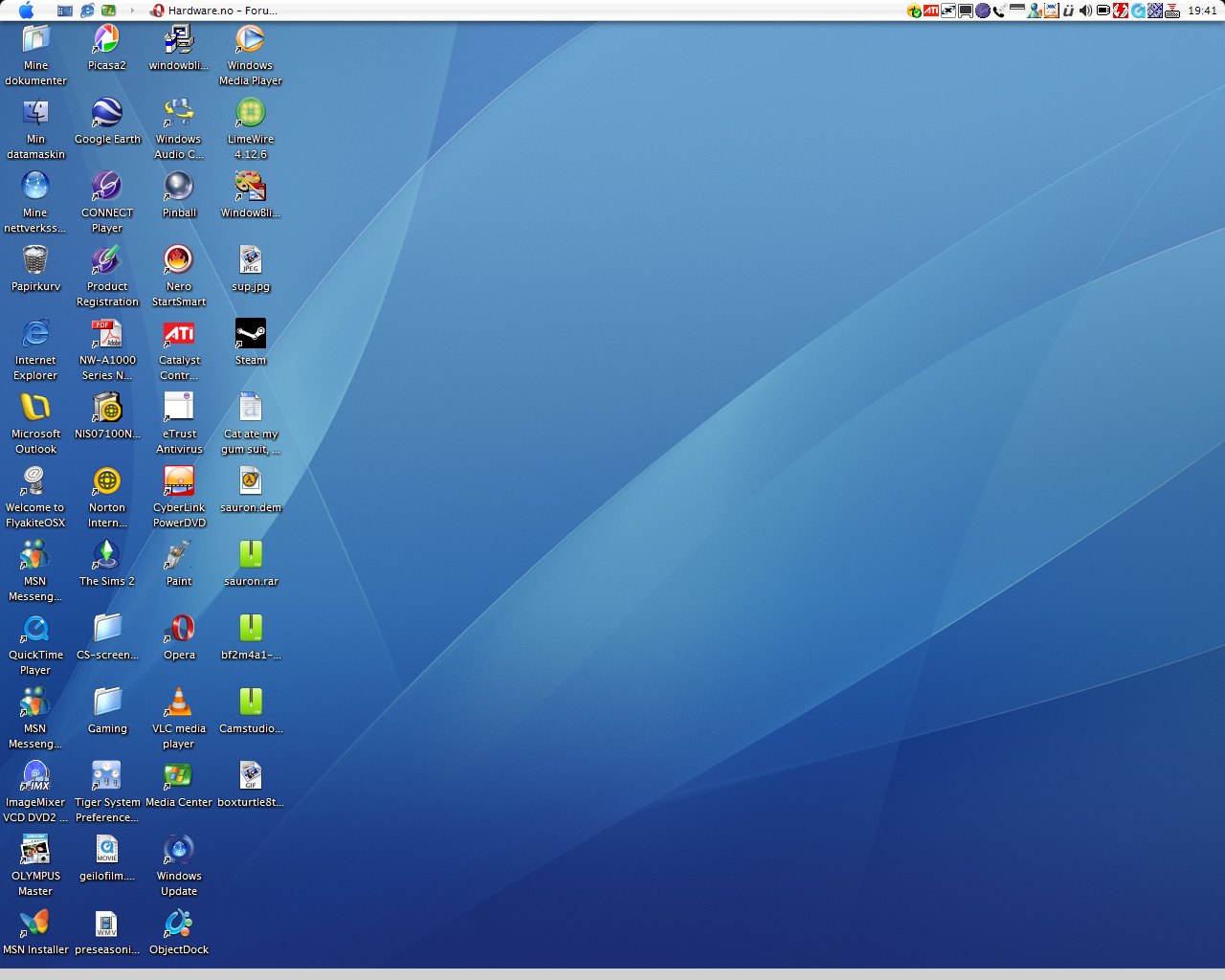Image resolution: width=1225 pixels, height=980 pixels.
Task: Select the Picasa2 desktop icon
Action: (x=107, y=40)
